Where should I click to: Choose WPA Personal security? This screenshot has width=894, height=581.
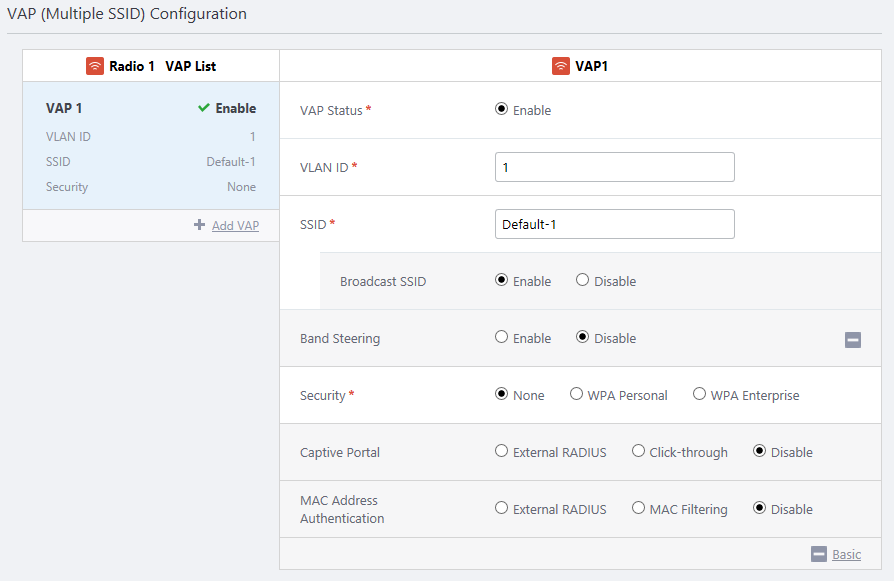(x=576, y=394)
